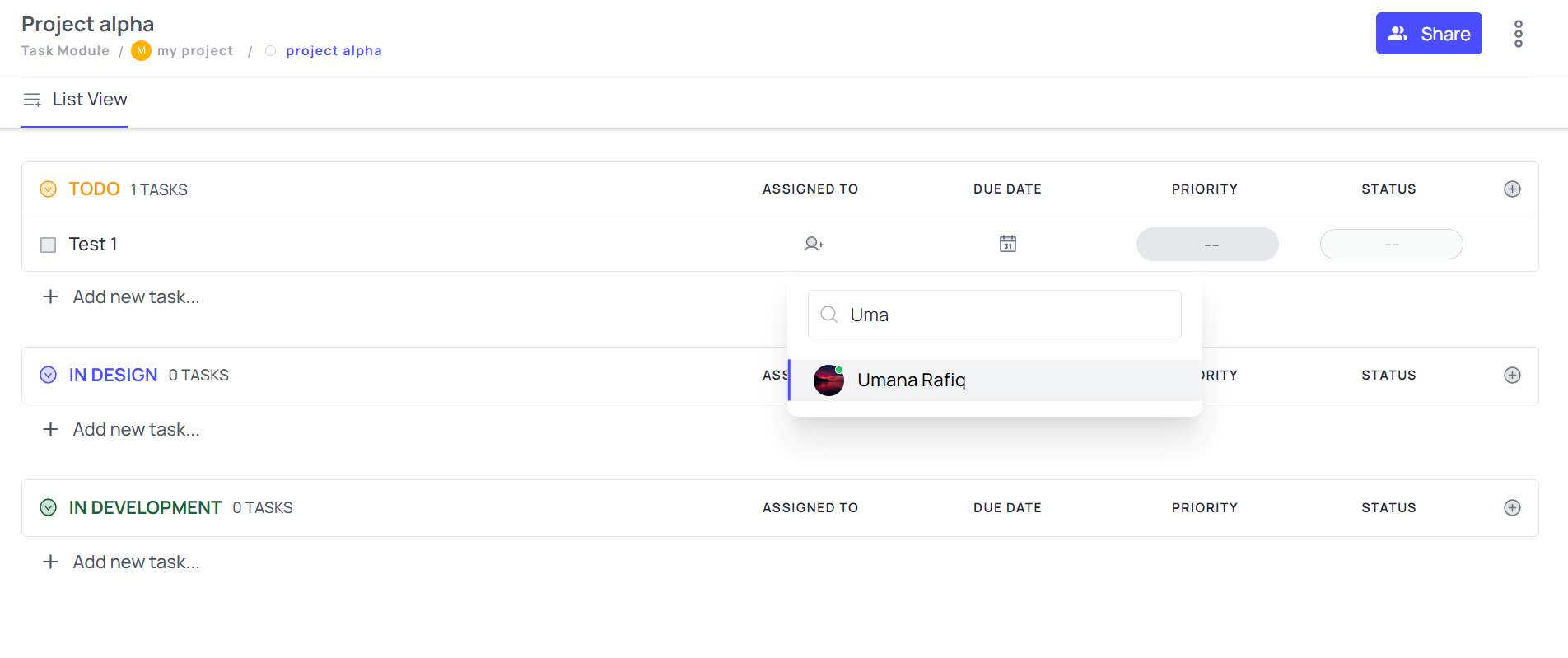The width and height of the screenshot is (1568, 658).
Task: Click plus circle icon in IN DESIGN header
Action: 1512,376
